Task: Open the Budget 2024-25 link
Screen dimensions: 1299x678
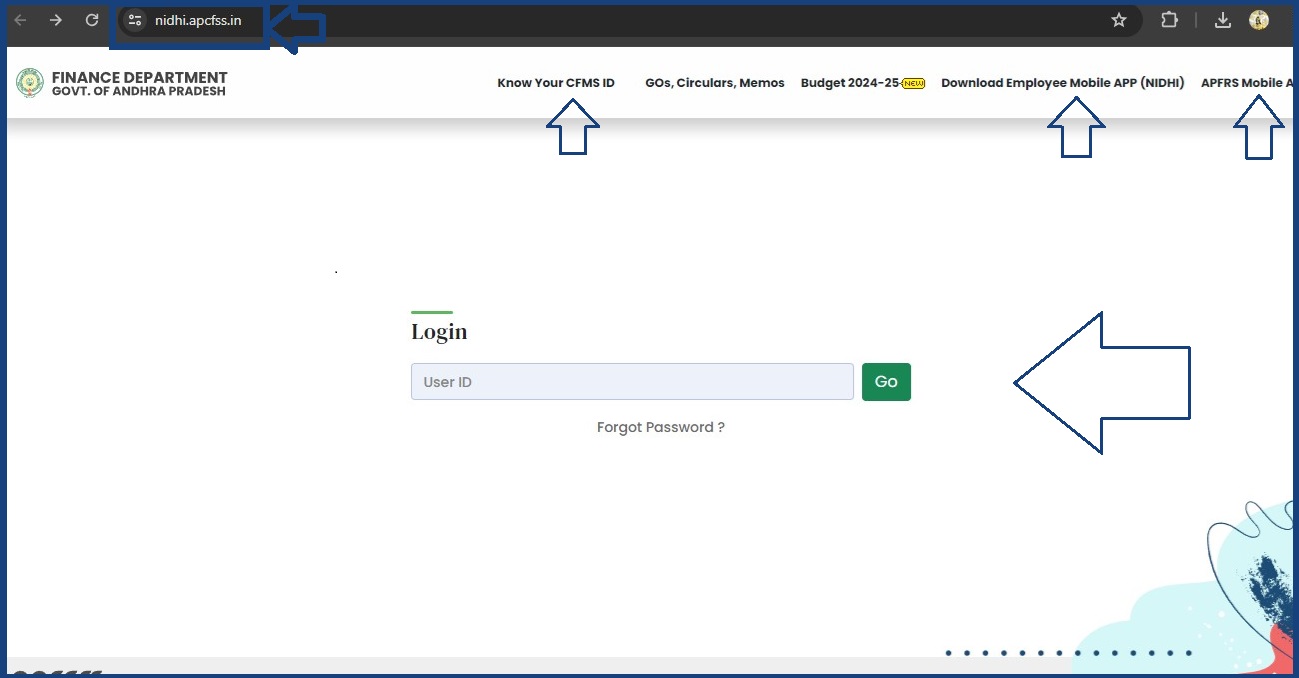Action: tap(850, 83)
